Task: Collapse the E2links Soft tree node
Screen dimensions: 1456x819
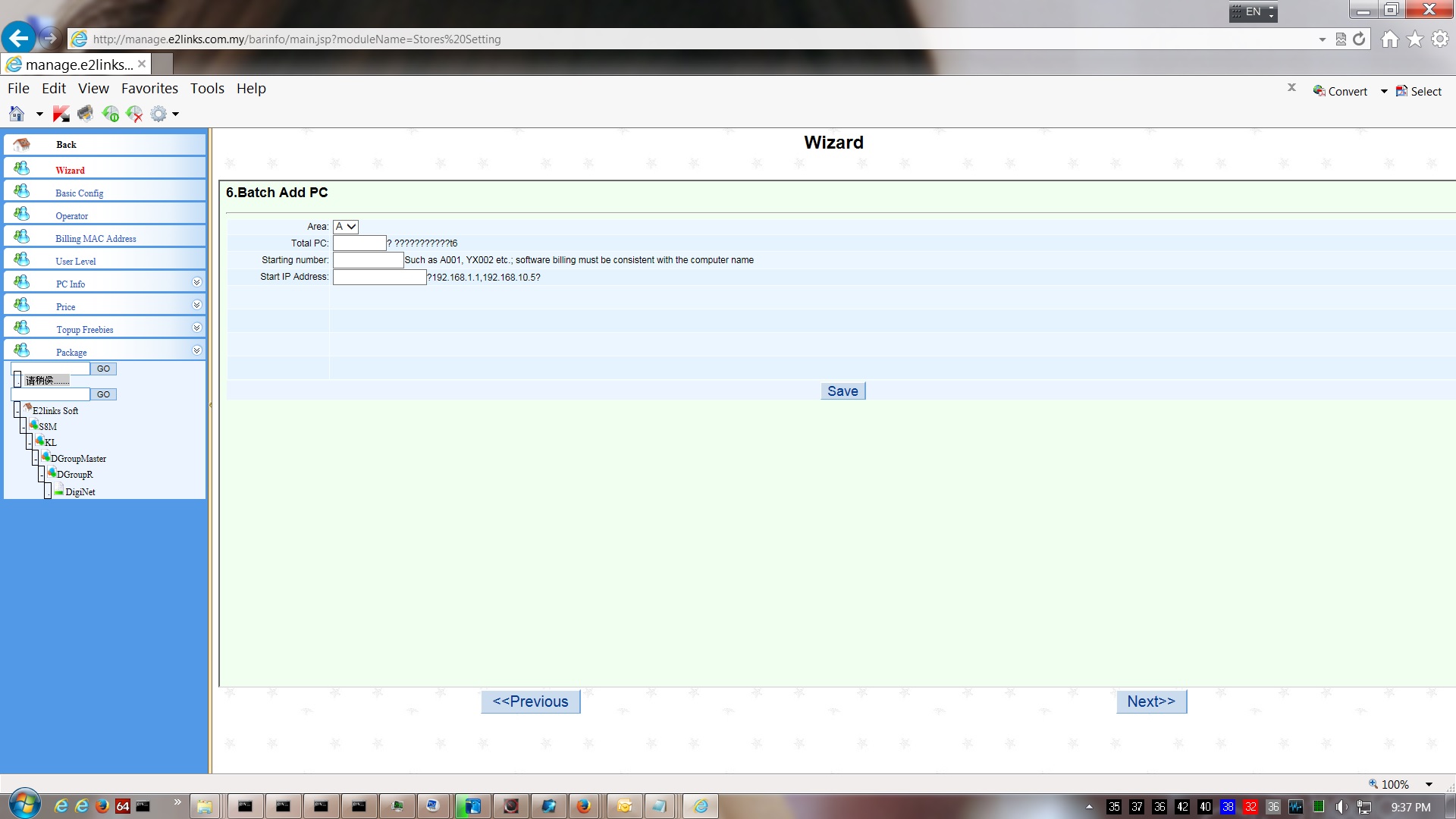Action: pyautogui.click(x=17, y=410)
